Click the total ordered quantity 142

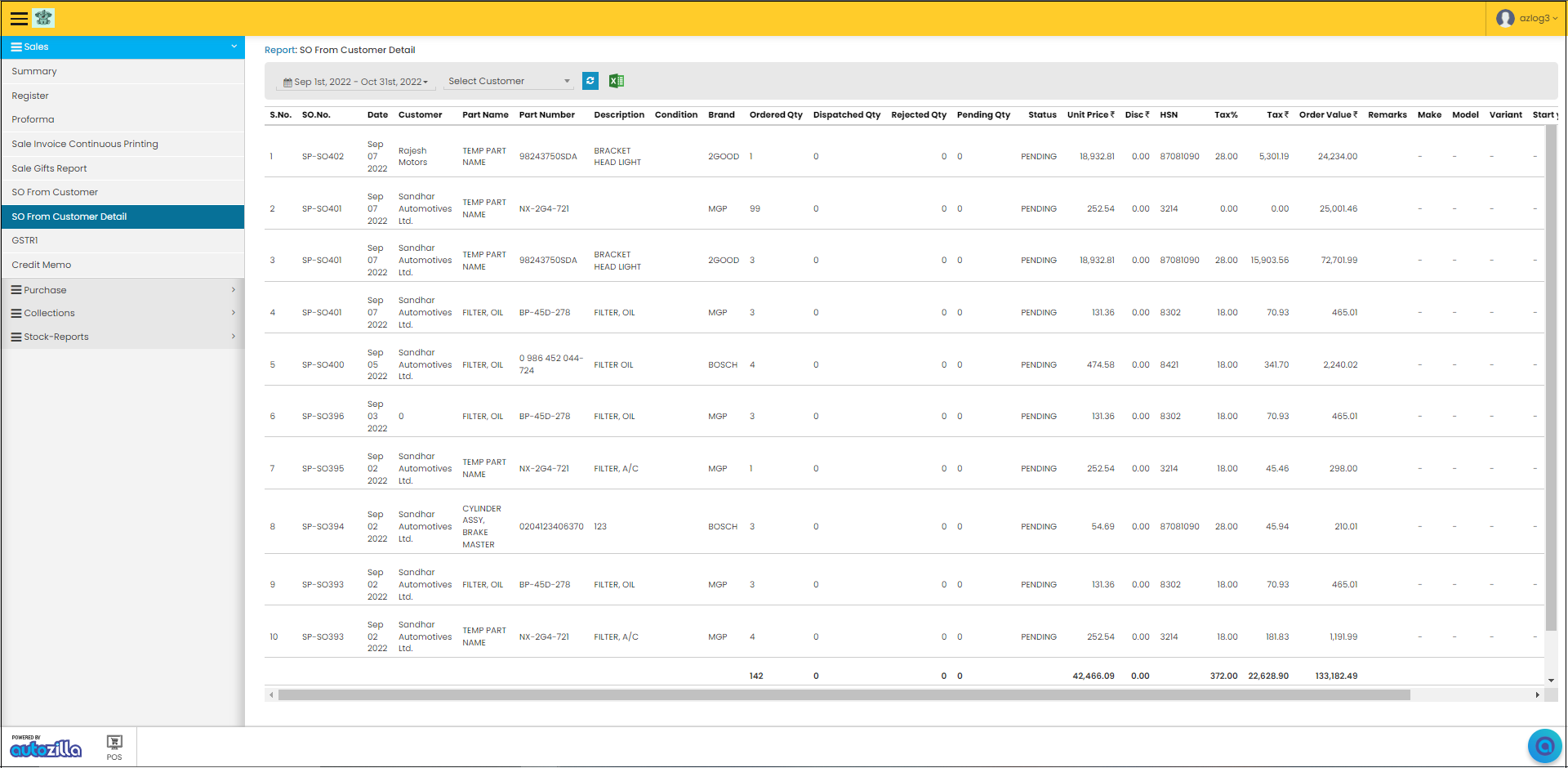tap(756, 676)
